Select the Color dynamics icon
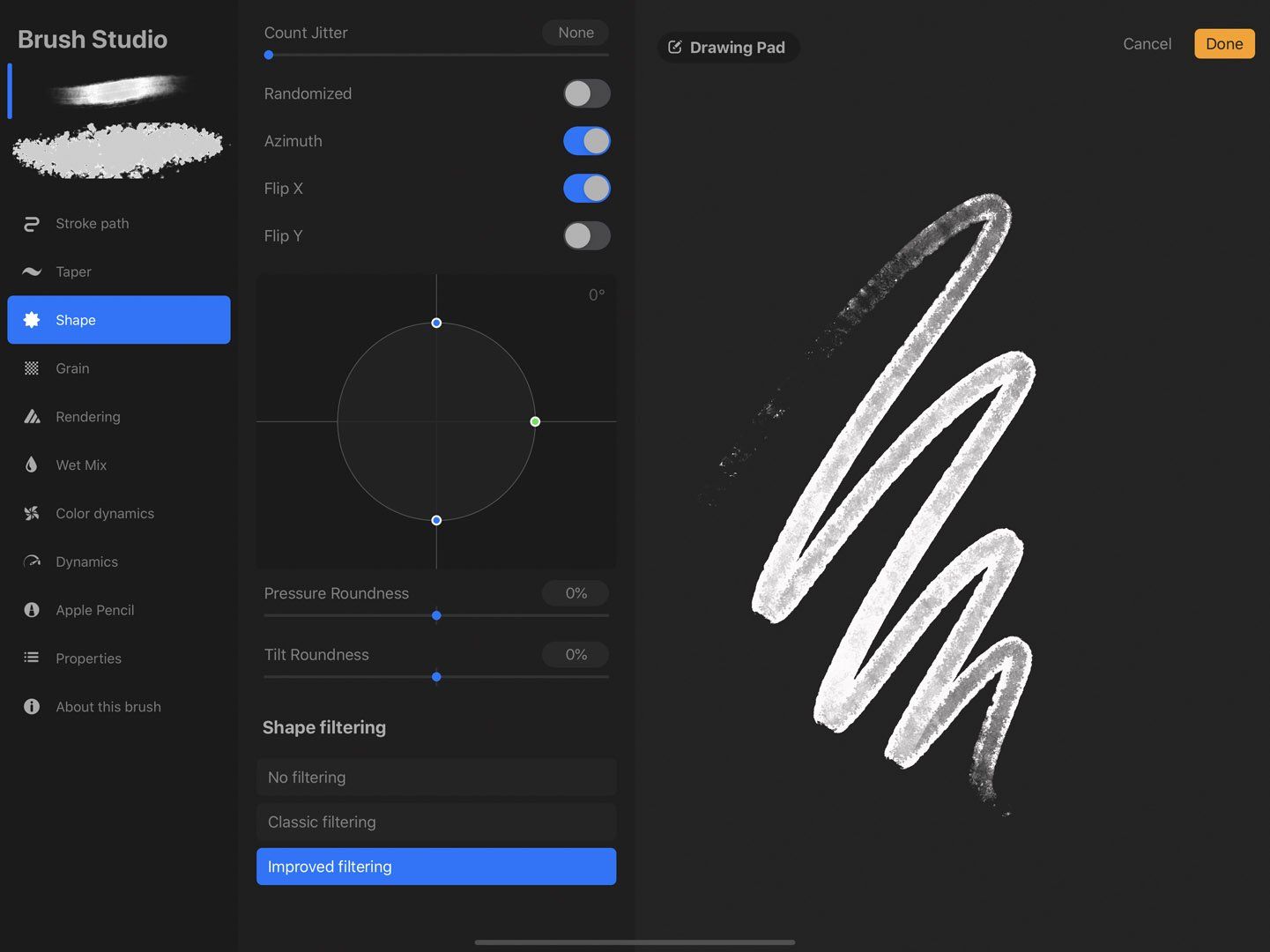Image resolution: width=1270 pixels, height=952 pixels. [31, 513]
